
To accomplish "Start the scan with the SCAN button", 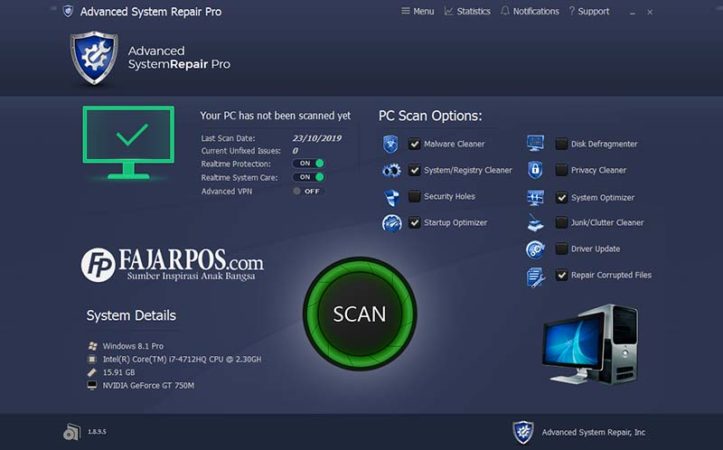I will [x=360, y=314].
